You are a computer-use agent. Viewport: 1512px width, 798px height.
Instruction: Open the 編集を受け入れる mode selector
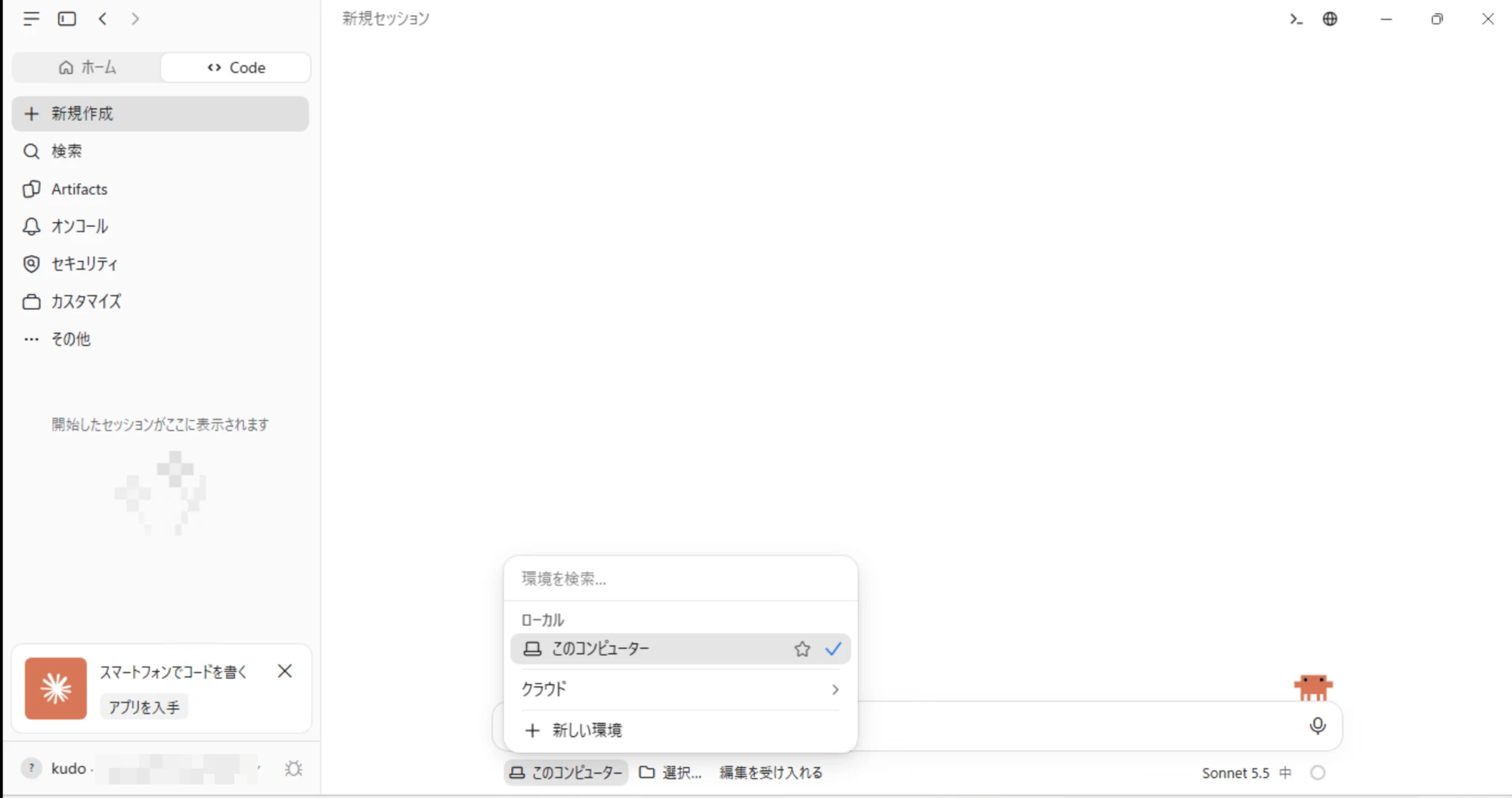[x=770, y=772]
